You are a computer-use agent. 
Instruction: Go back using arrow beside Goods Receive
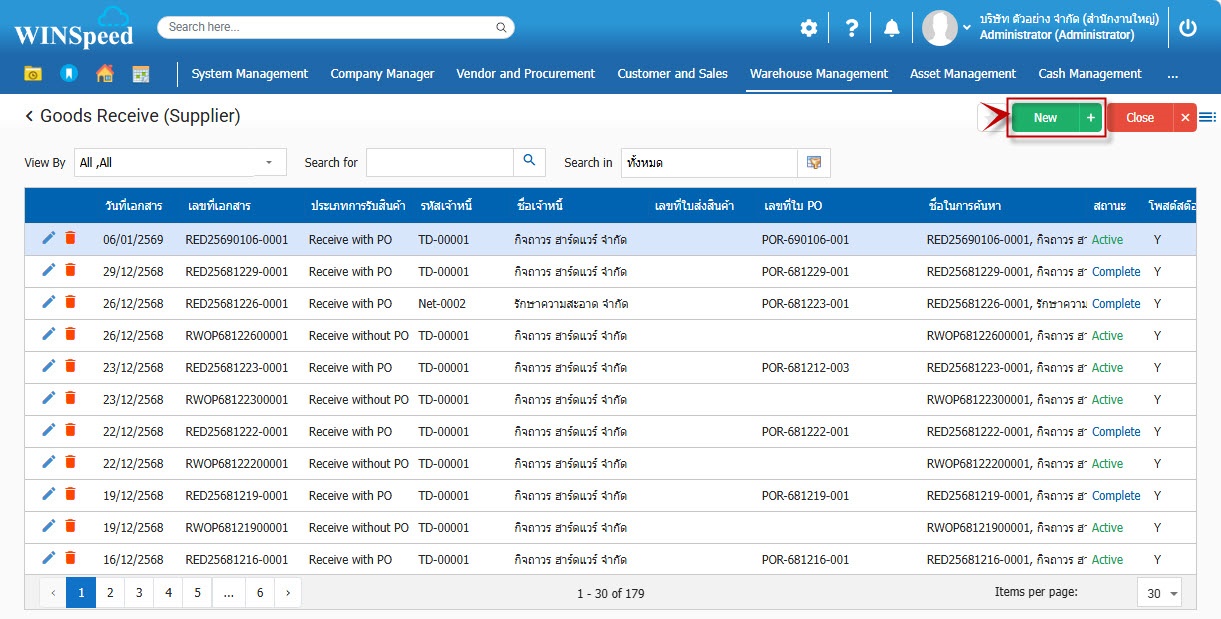click(x=29, y=117)
